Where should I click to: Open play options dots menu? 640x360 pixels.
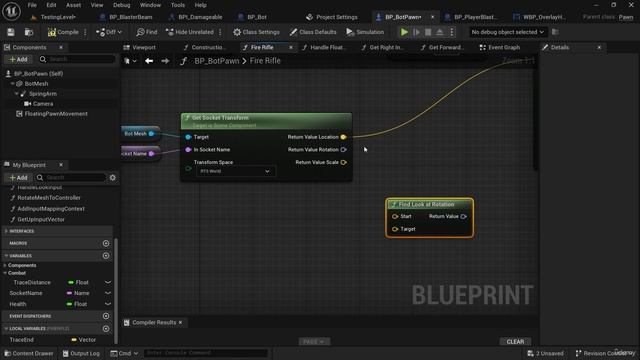point(452,32)
